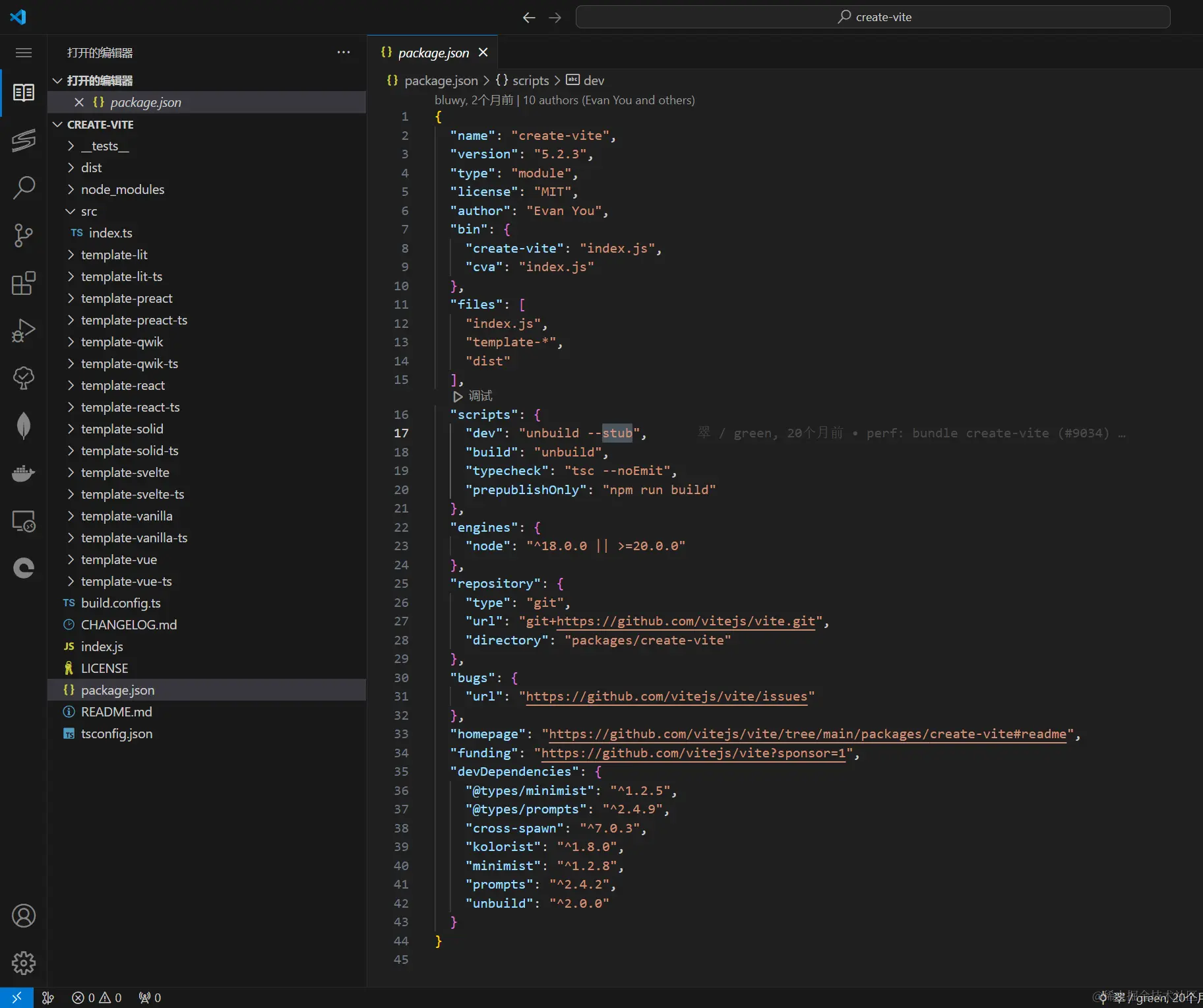Image resolution: width=1203 pixels, height=1008 pixels.
Task: Click the inline blame annotation on line 17
Action: pyautogui.click(x=912, y=433)
